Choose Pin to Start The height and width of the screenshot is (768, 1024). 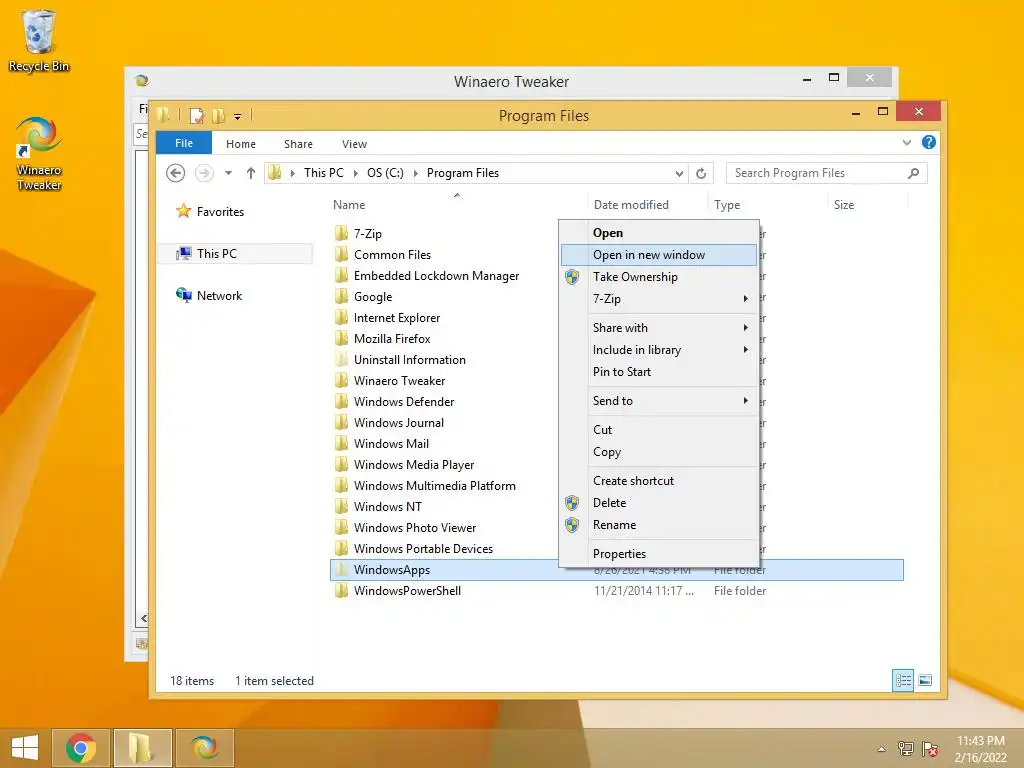pos(659,372)
